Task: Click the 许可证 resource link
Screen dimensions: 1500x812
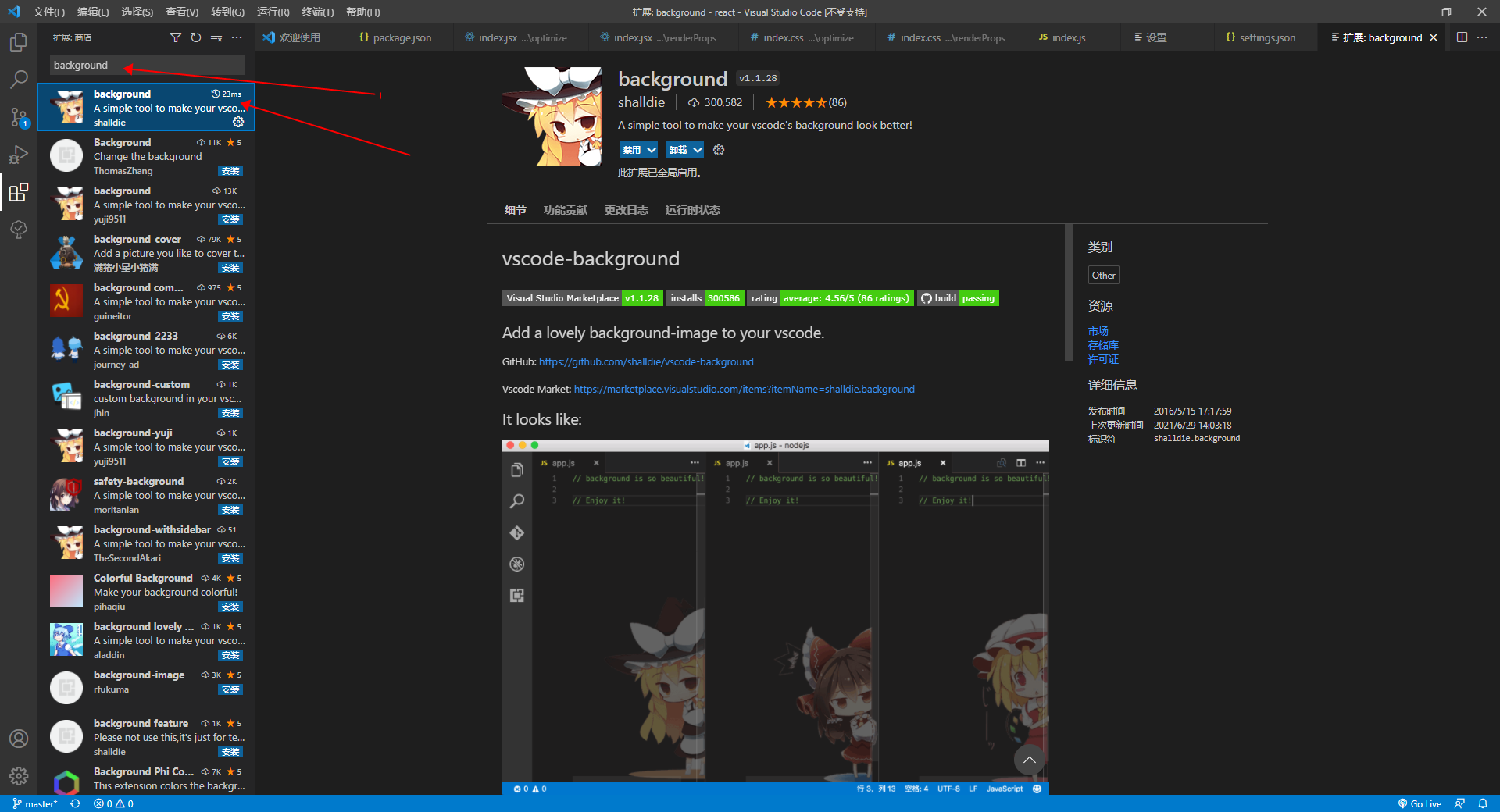Action: click(x=1103, y=359)
